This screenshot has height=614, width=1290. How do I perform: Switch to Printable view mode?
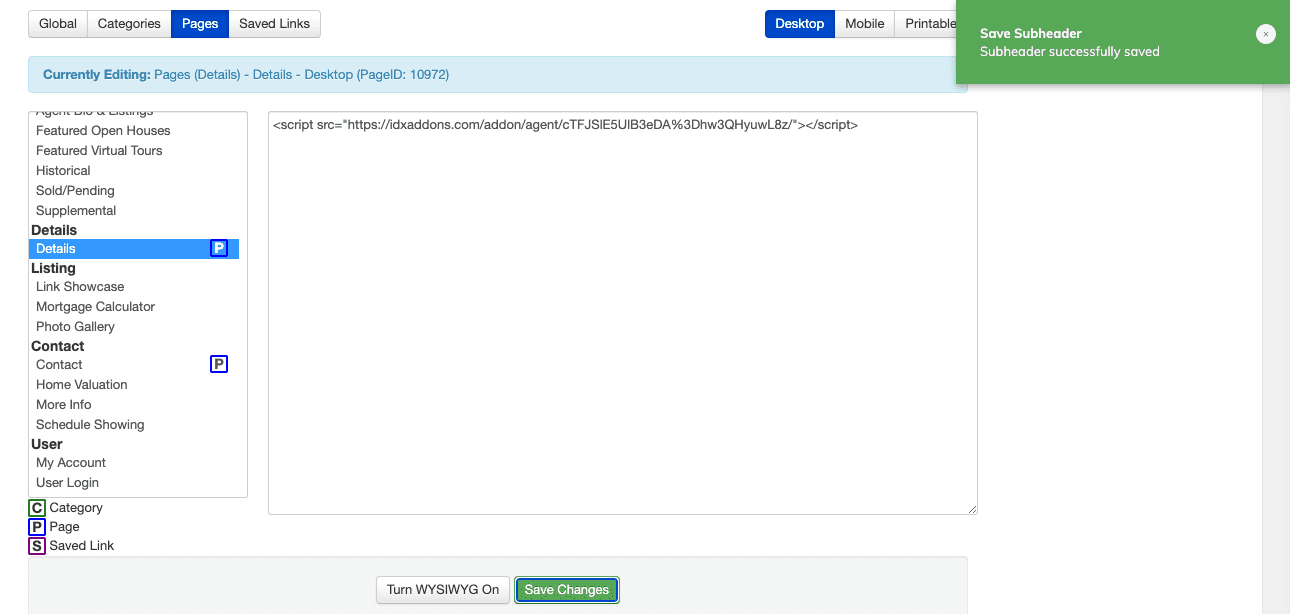[929, 23]
